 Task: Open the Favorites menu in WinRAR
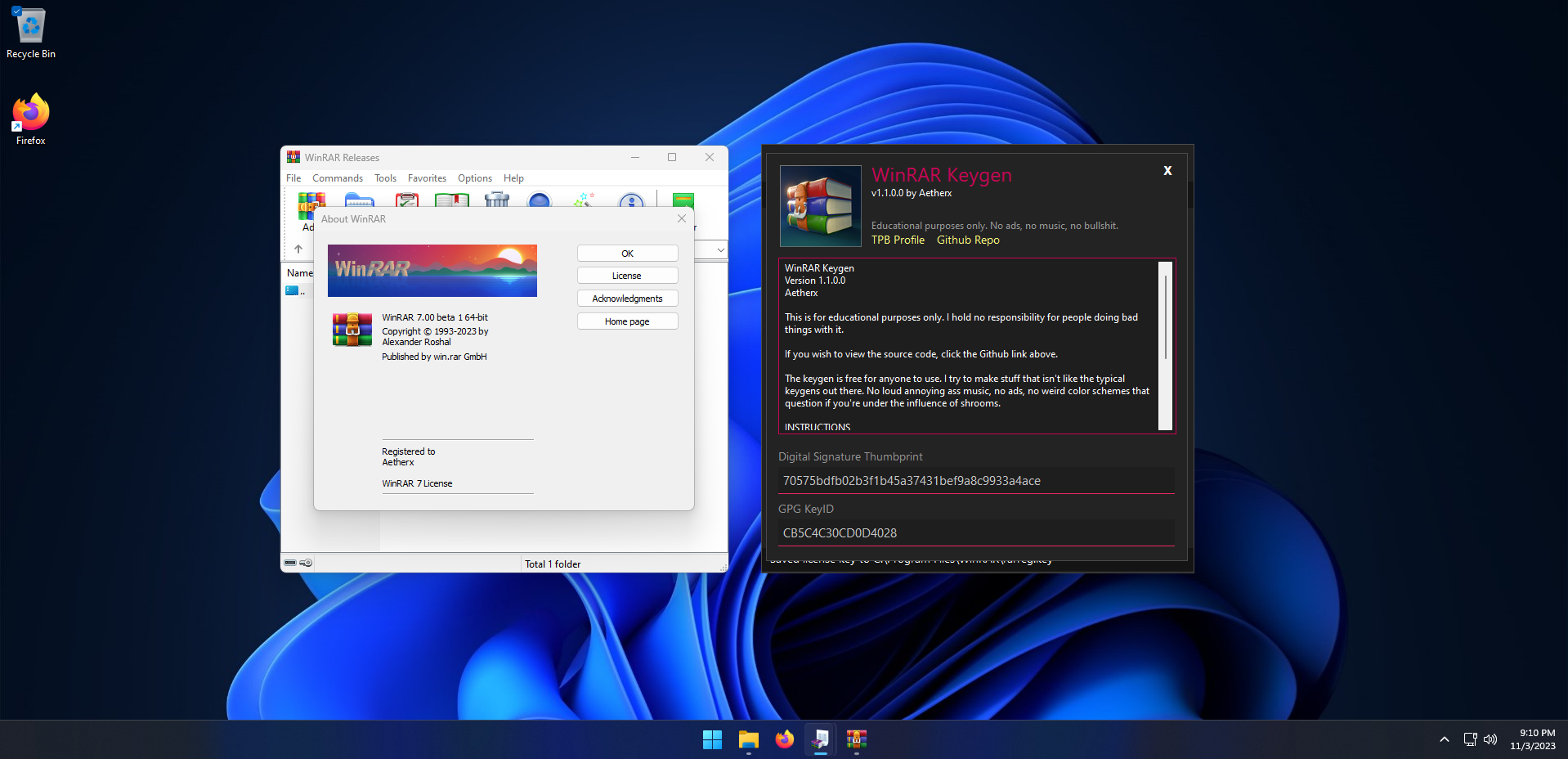[428, 178]
